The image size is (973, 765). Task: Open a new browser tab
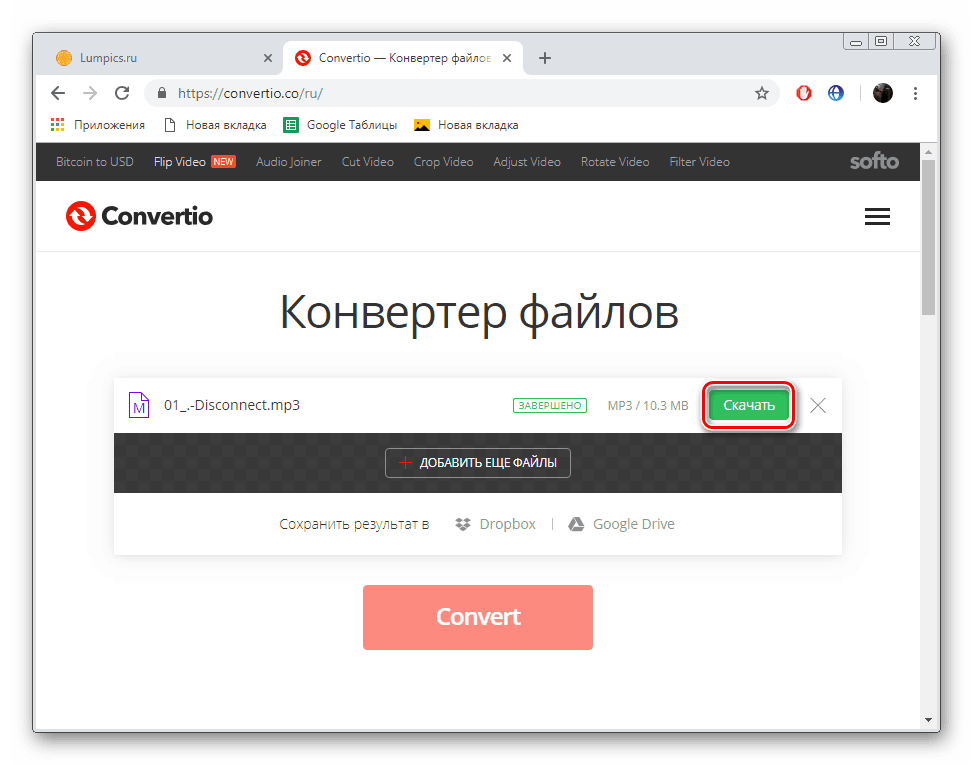point(545,58)
